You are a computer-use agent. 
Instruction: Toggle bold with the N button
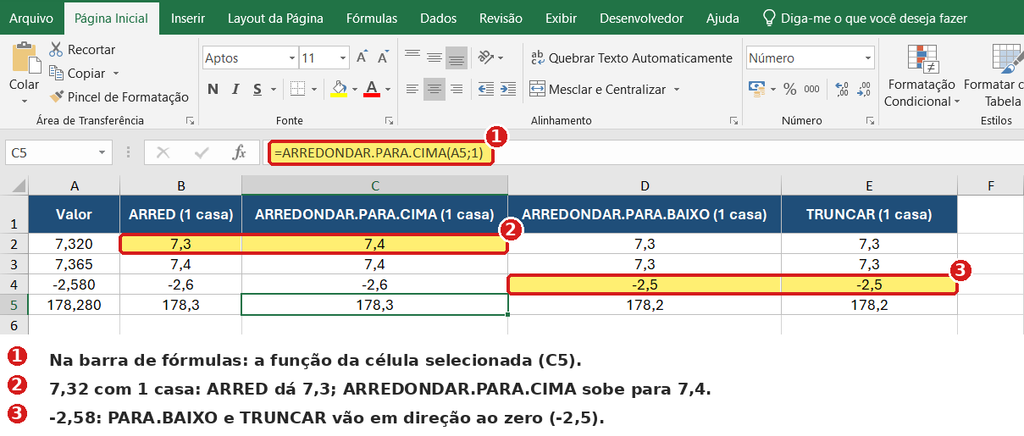(212, 89)
